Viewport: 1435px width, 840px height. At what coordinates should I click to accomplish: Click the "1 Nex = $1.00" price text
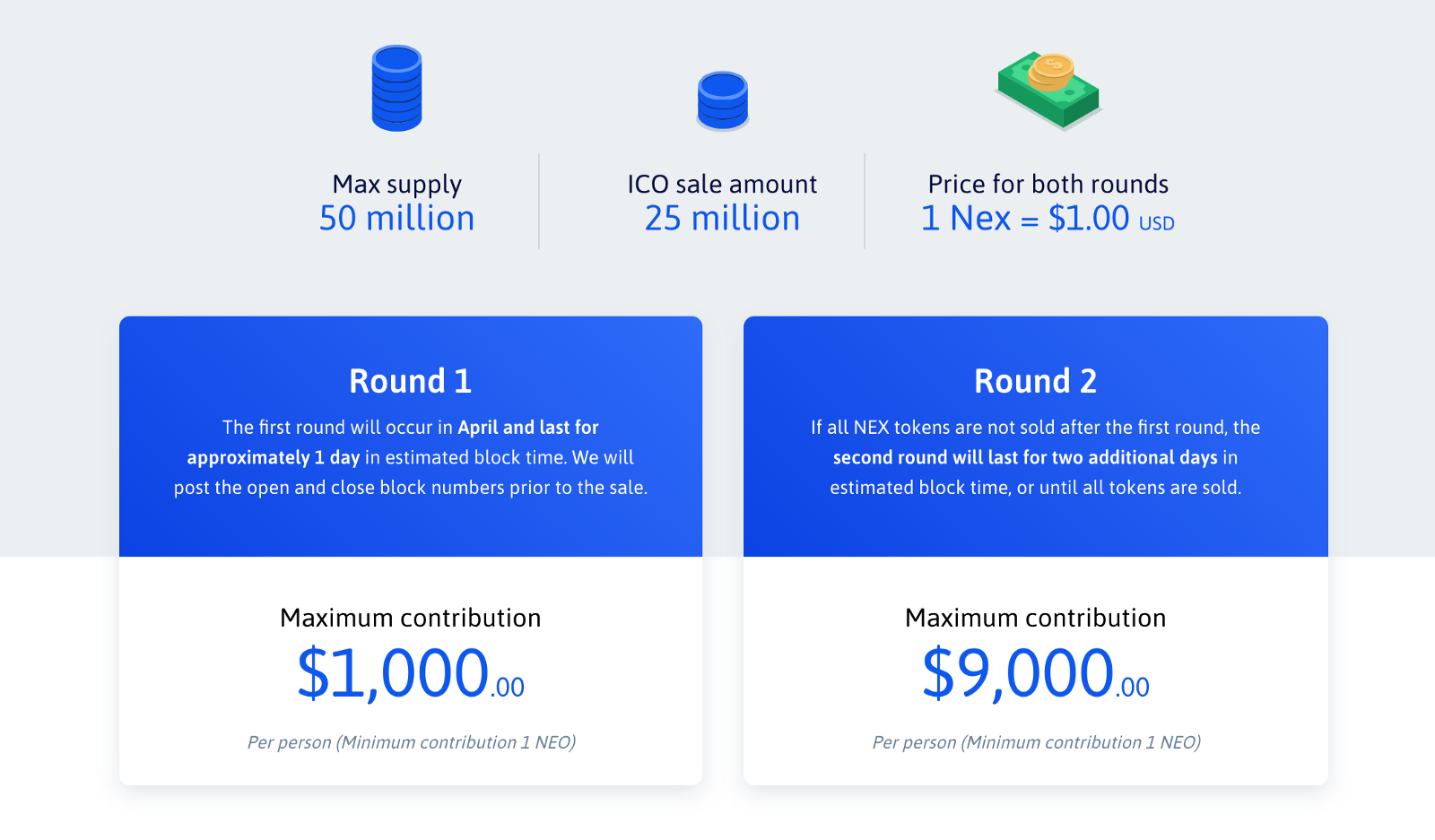(1025, 219)
